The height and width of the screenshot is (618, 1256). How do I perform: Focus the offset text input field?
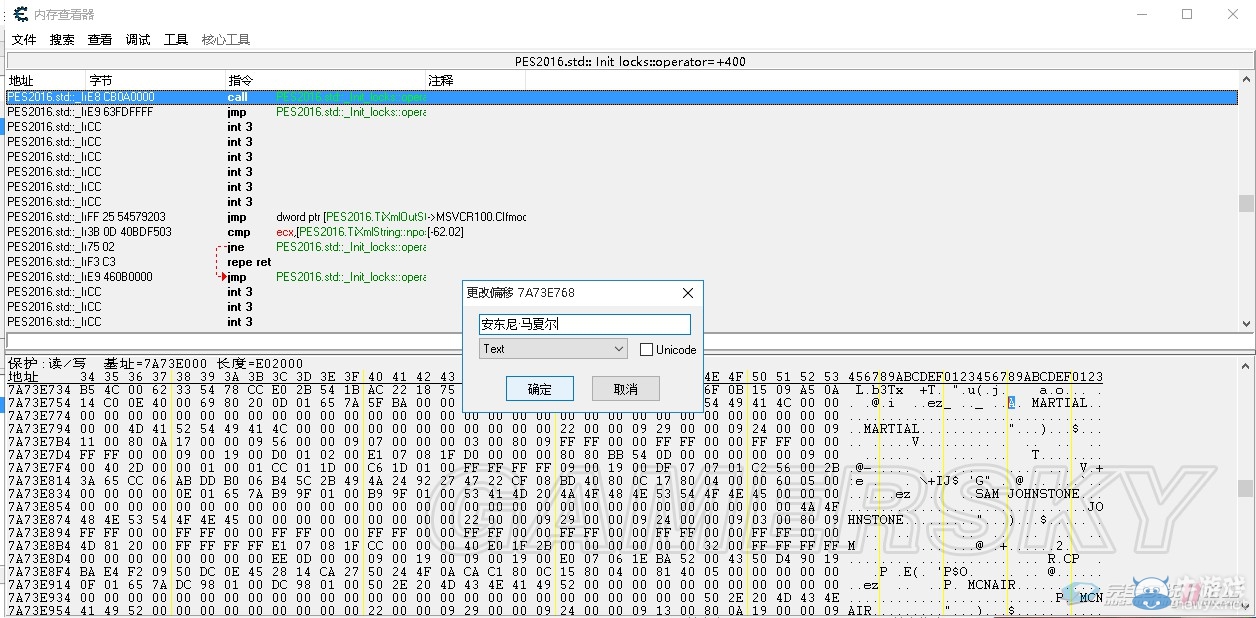click(x=585, y=324)
